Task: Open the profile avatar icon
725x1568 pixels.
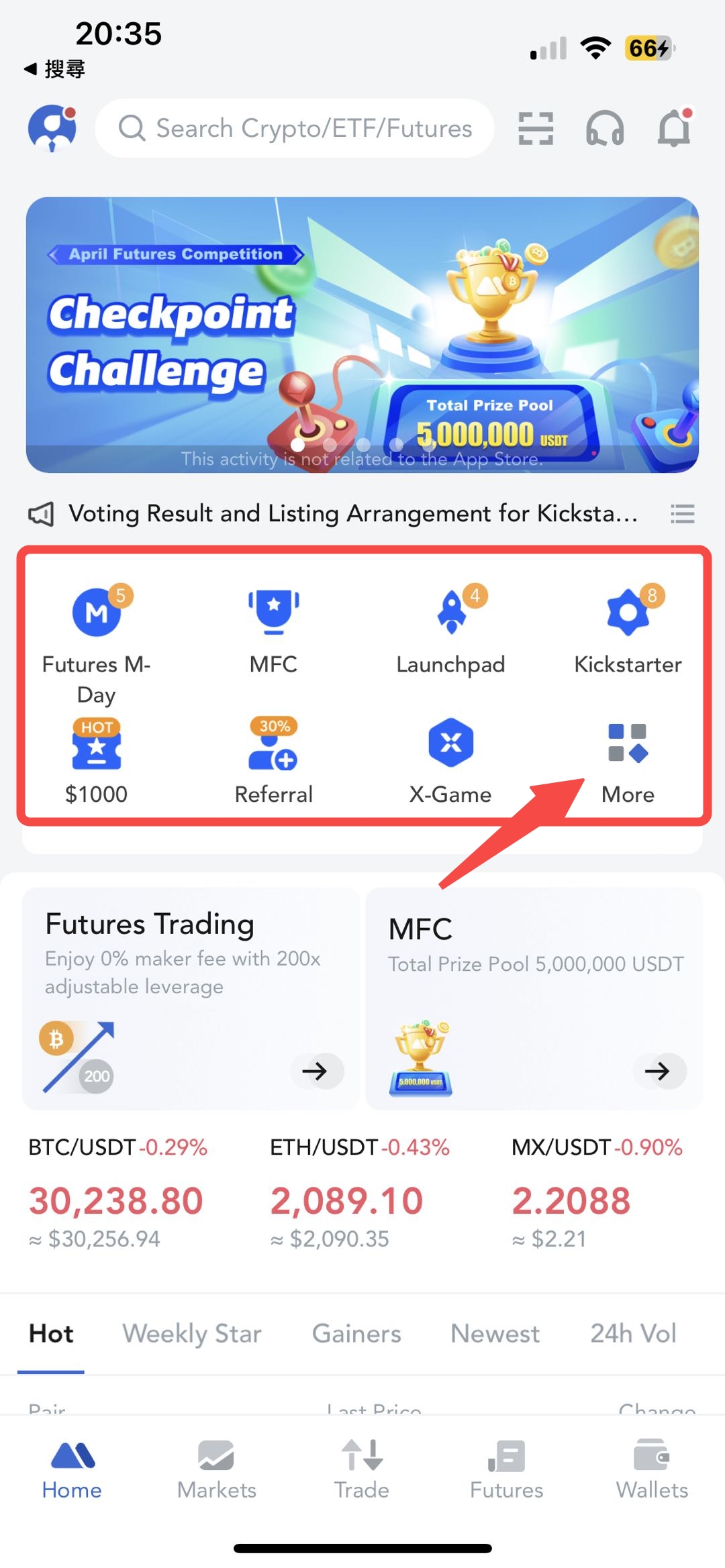Action: click(x=52, y=127)
